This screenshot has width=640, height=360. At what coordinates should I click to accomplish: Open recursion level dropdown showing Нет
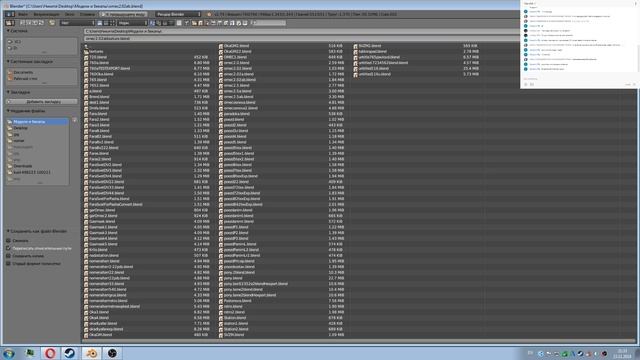[77, 23]
